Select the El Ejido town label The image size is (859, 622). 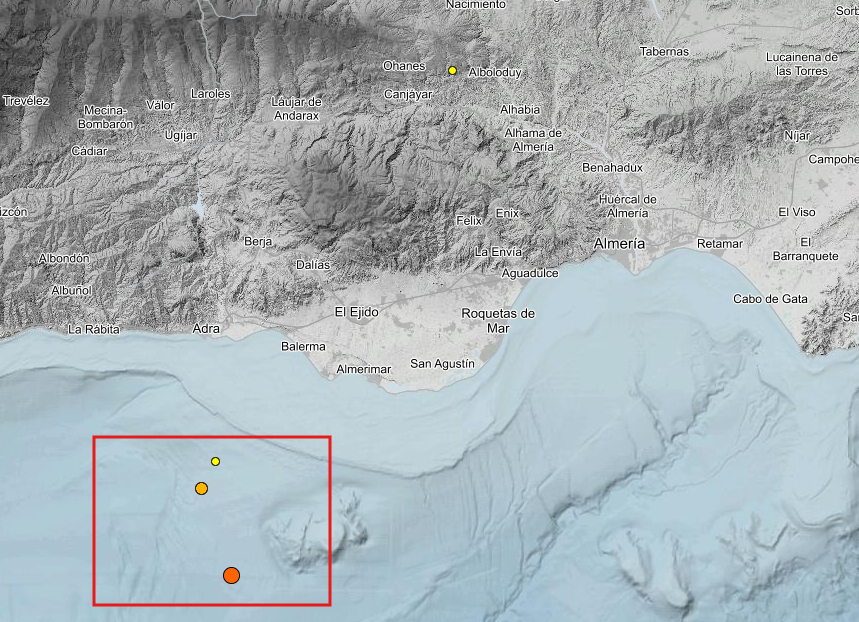[356, 313]
